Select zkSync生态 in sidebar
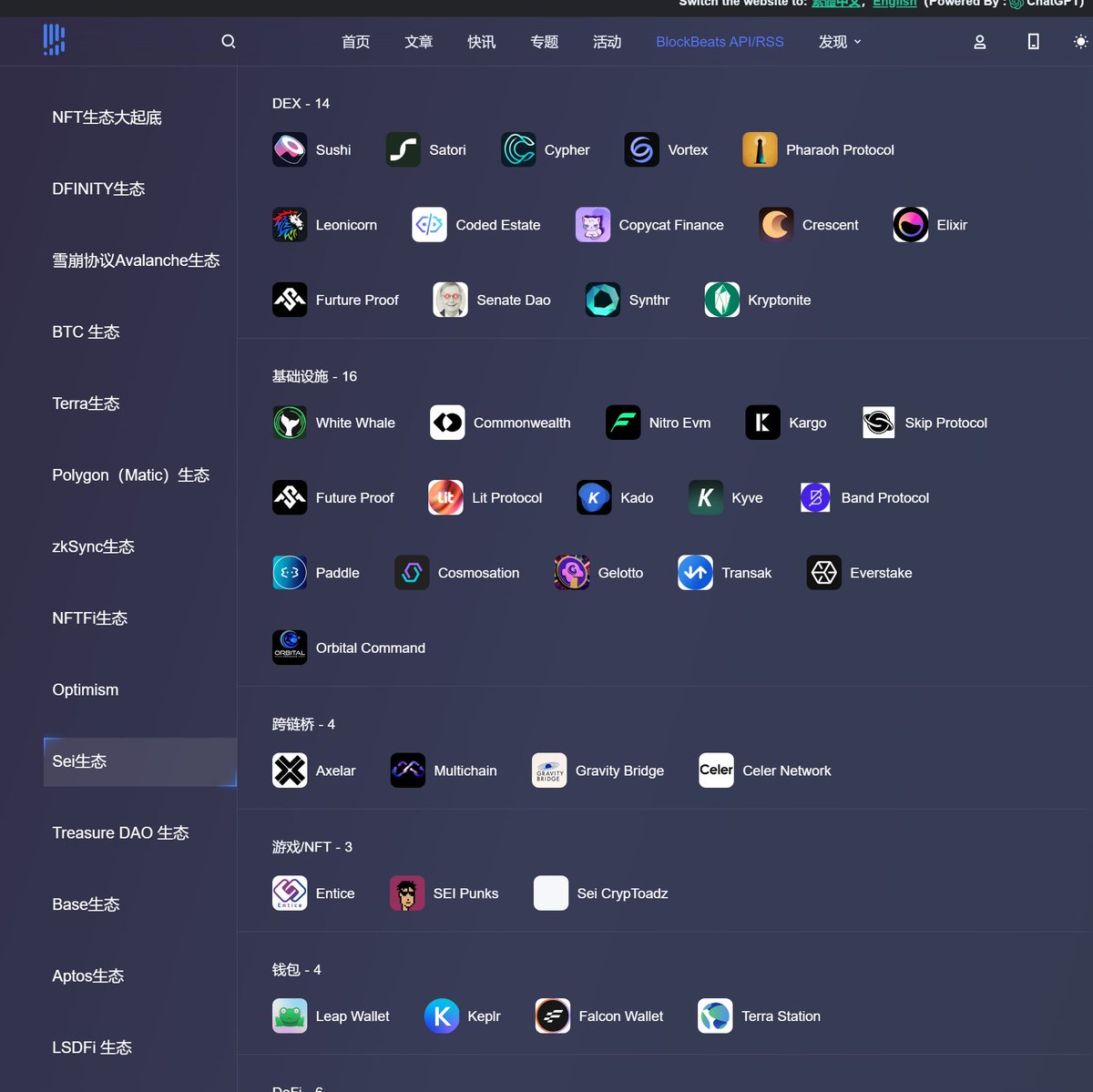 click(93, 546)
